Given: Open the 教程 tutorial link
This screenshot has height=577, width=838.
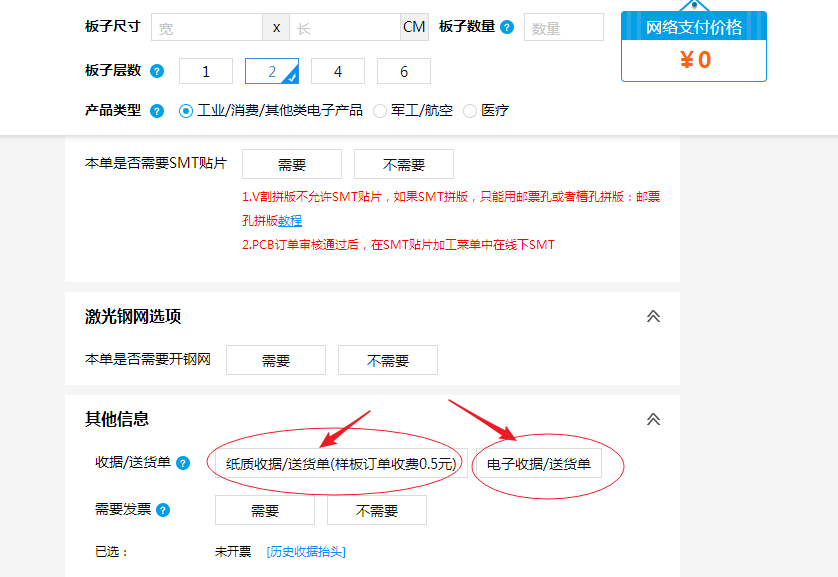Looking at the screenshot, I should pos(290,221).
